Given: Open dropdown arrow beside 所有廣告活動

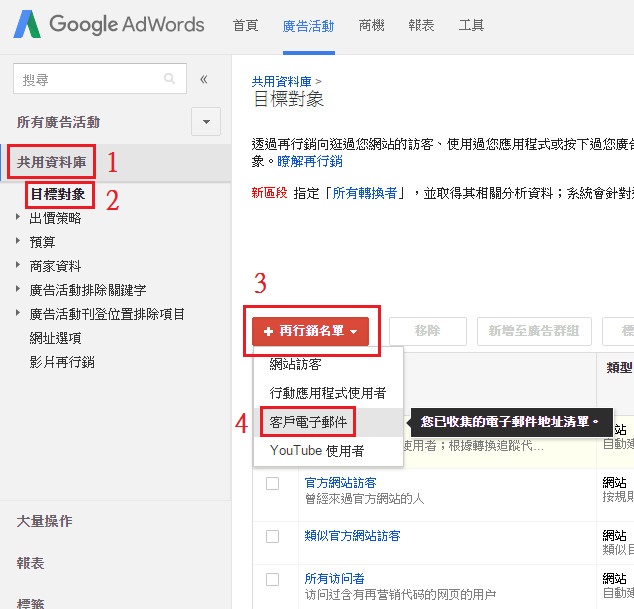Looking at the screenshot, I should (x=206, y=122).
